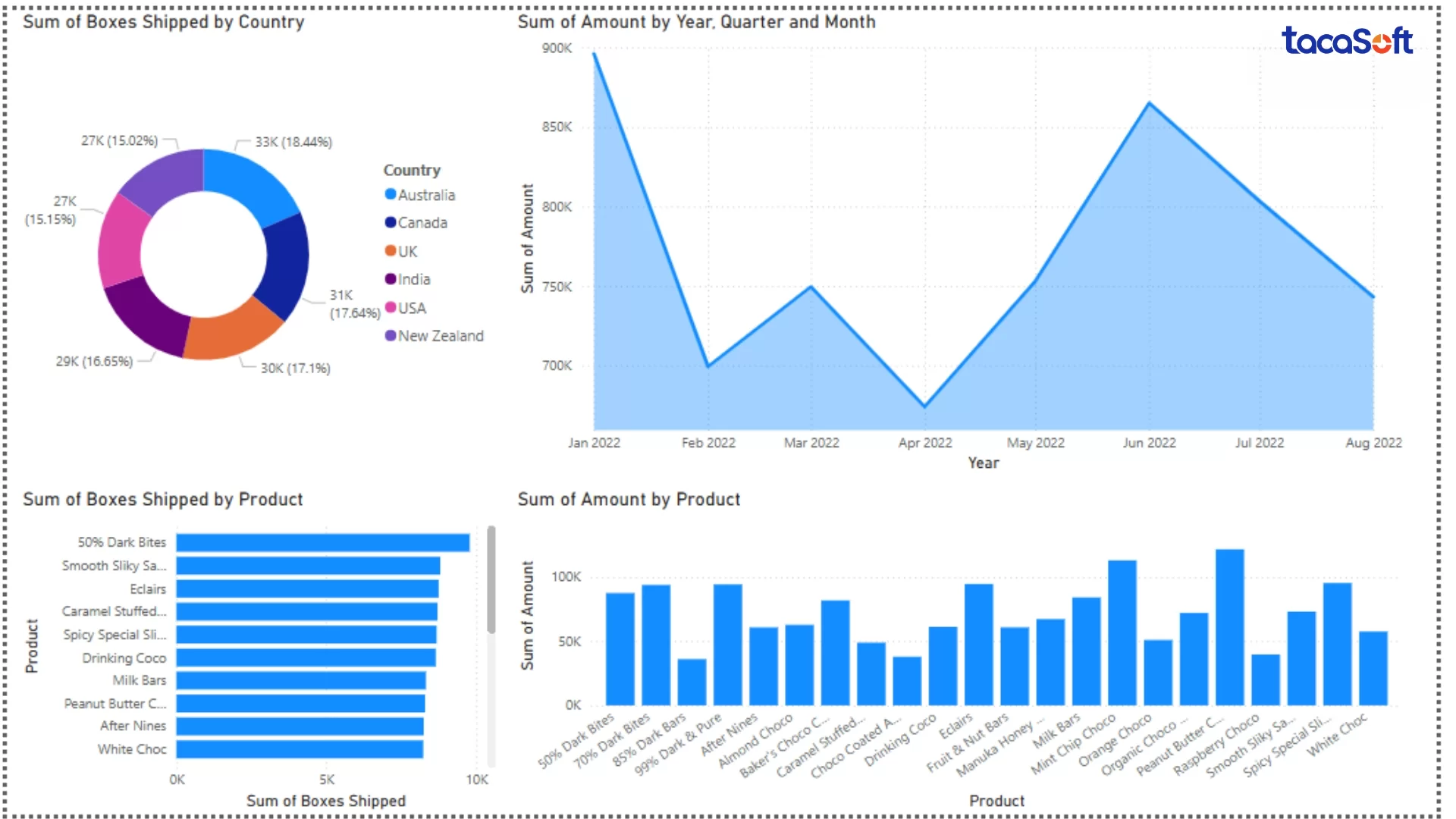The width and height of the screenshot is (1456, 819).
Task: Click the Apr 2022 axis label
Action: [x=925, y=443]
